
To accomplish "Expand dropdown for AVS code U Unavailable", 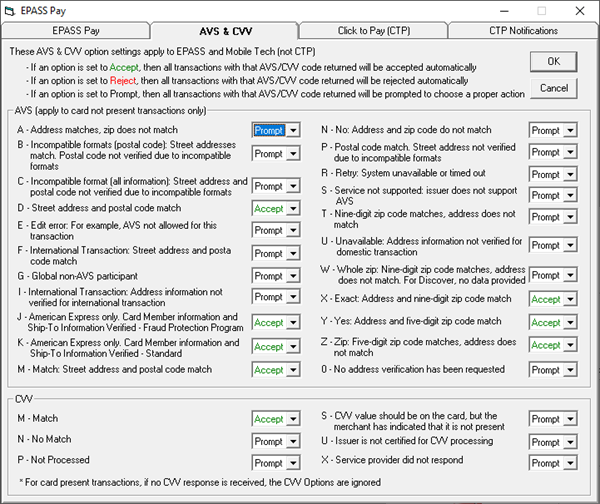I will pos(570,245).
